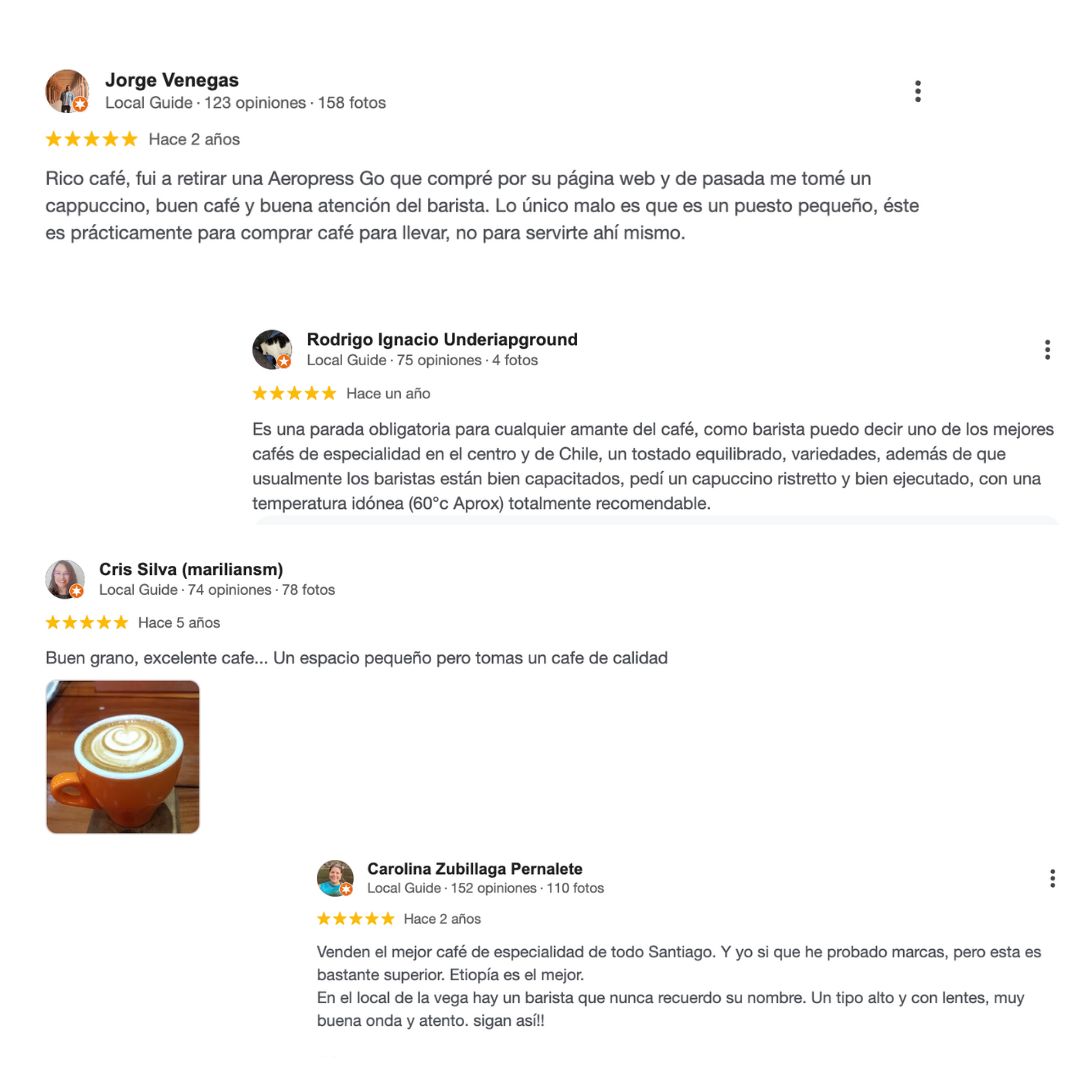The image size is (1080, 1080).
Task: Click the five-star rating on Jorge's review
Action: click(x=92, y=139)
